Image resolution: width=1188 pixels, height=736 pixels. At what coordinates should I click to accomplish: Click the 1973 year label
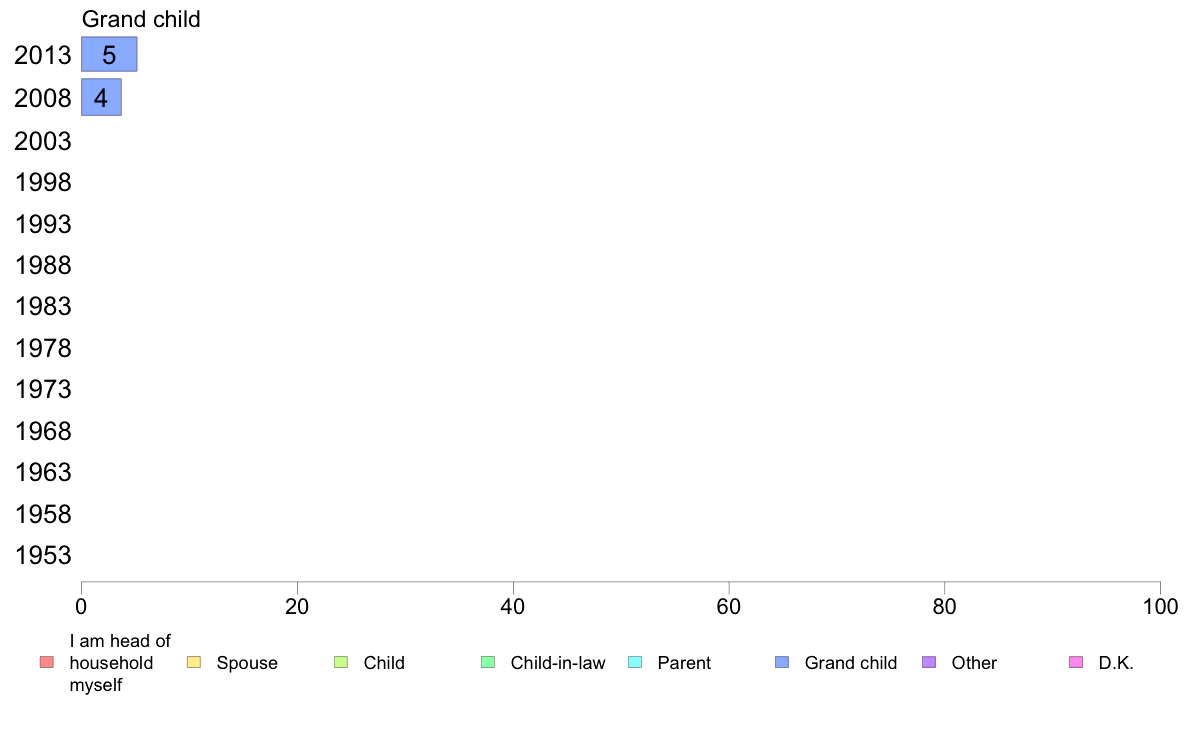[42, 390]
